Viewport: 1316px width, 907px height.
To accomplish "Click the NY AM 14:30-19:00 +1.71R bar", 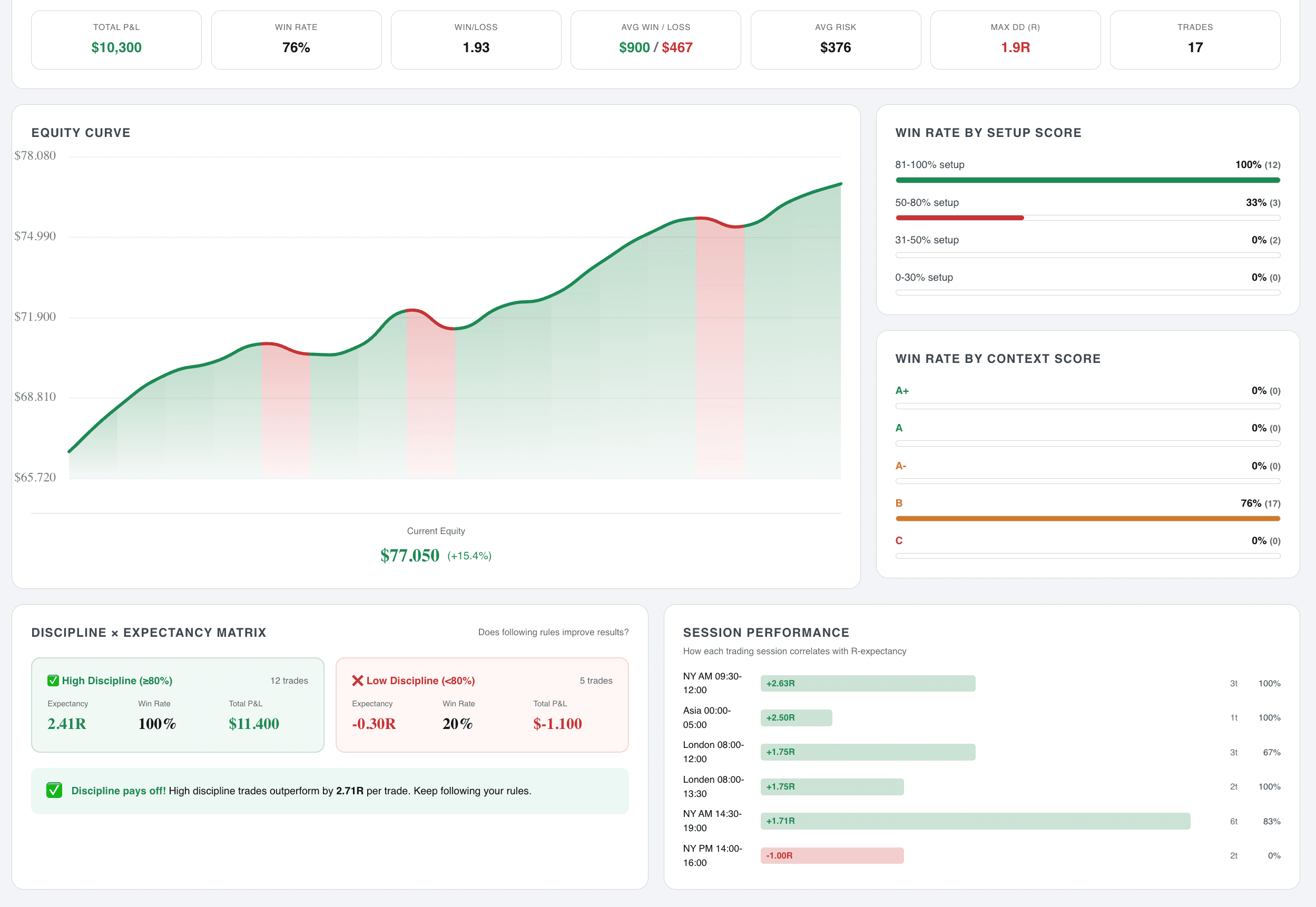I will [975, 821].
